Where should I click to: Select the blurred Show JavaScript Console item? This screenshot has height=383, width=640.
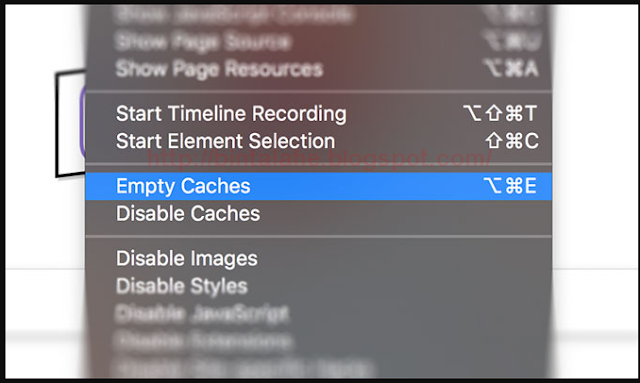318,15
